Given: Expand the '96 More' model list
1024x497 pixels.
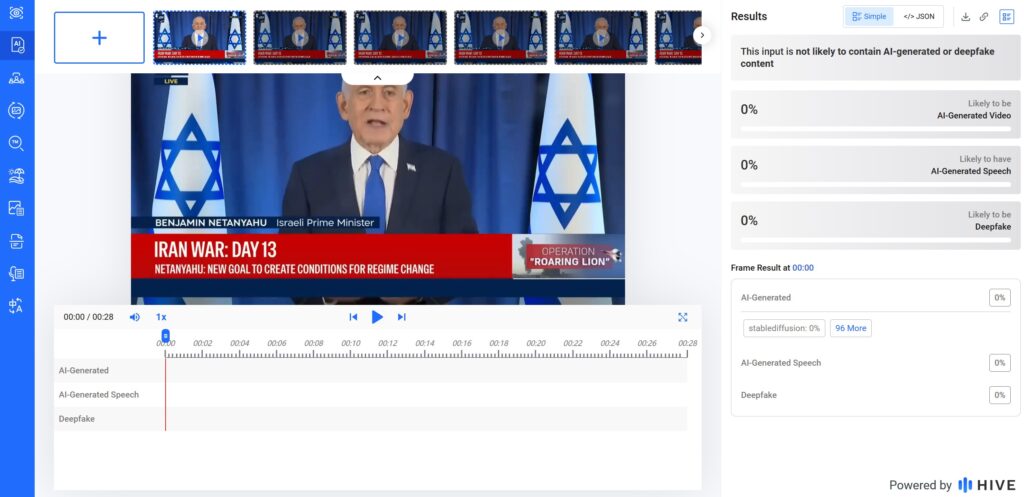Looking at the screenshot, I should coord(850,328).
